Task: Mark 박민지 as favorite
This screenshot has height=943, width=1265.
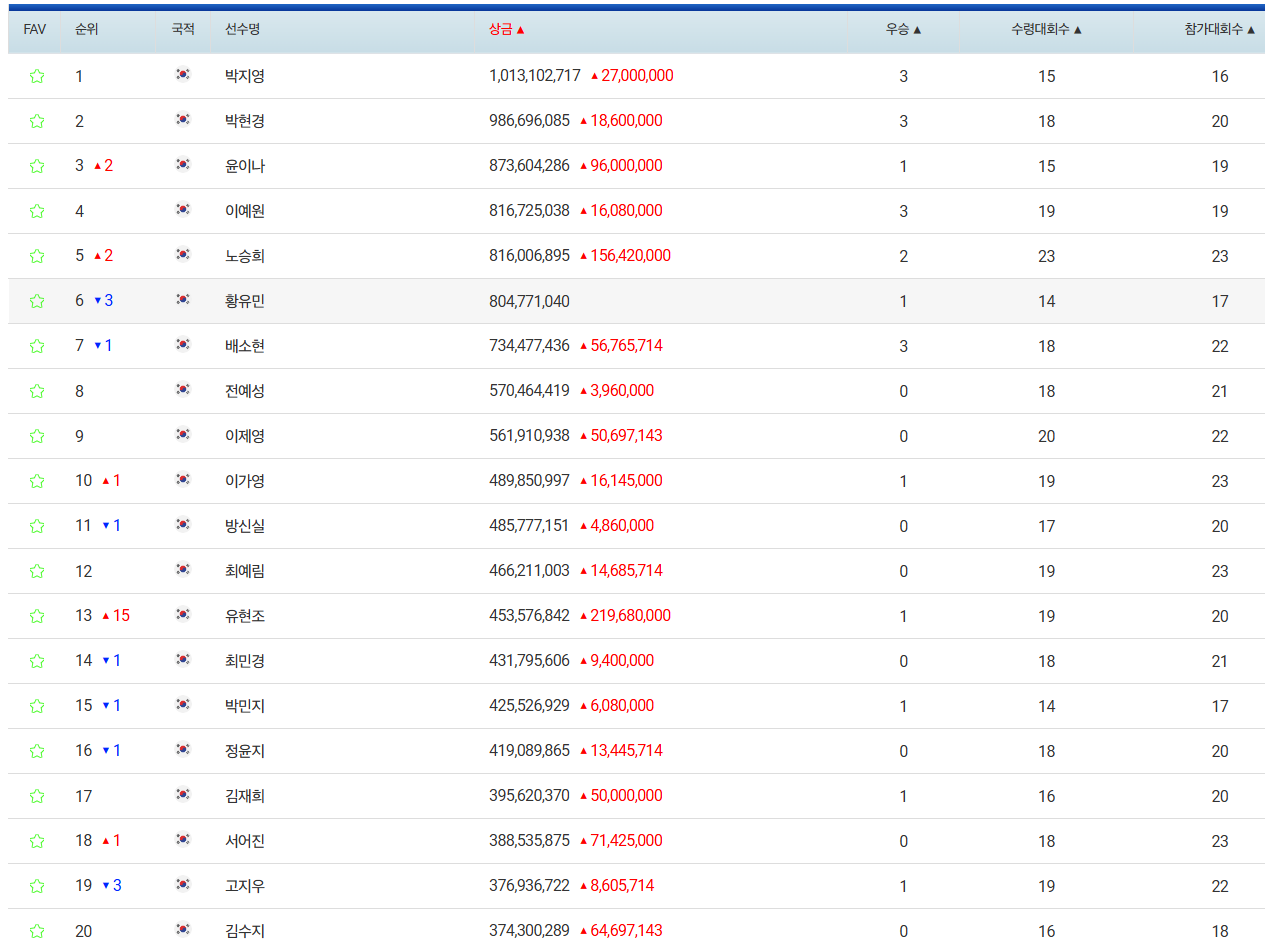Action: (37, 706)
